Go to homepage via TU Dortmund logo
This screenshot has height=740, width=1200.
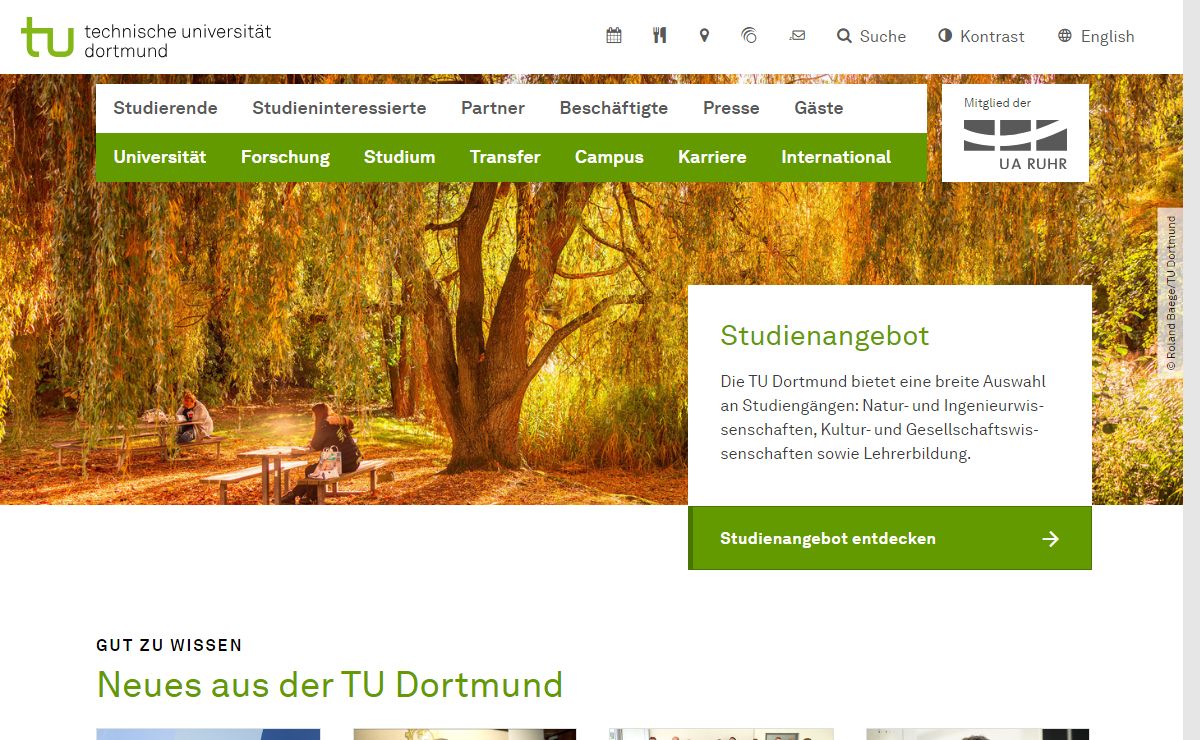146,38
